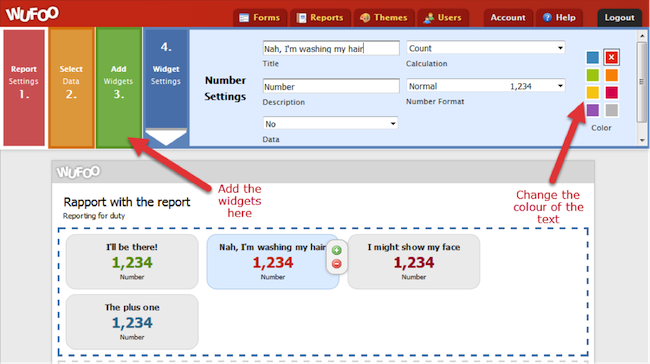Click the Reports tab icon

[x=301, y=18]
